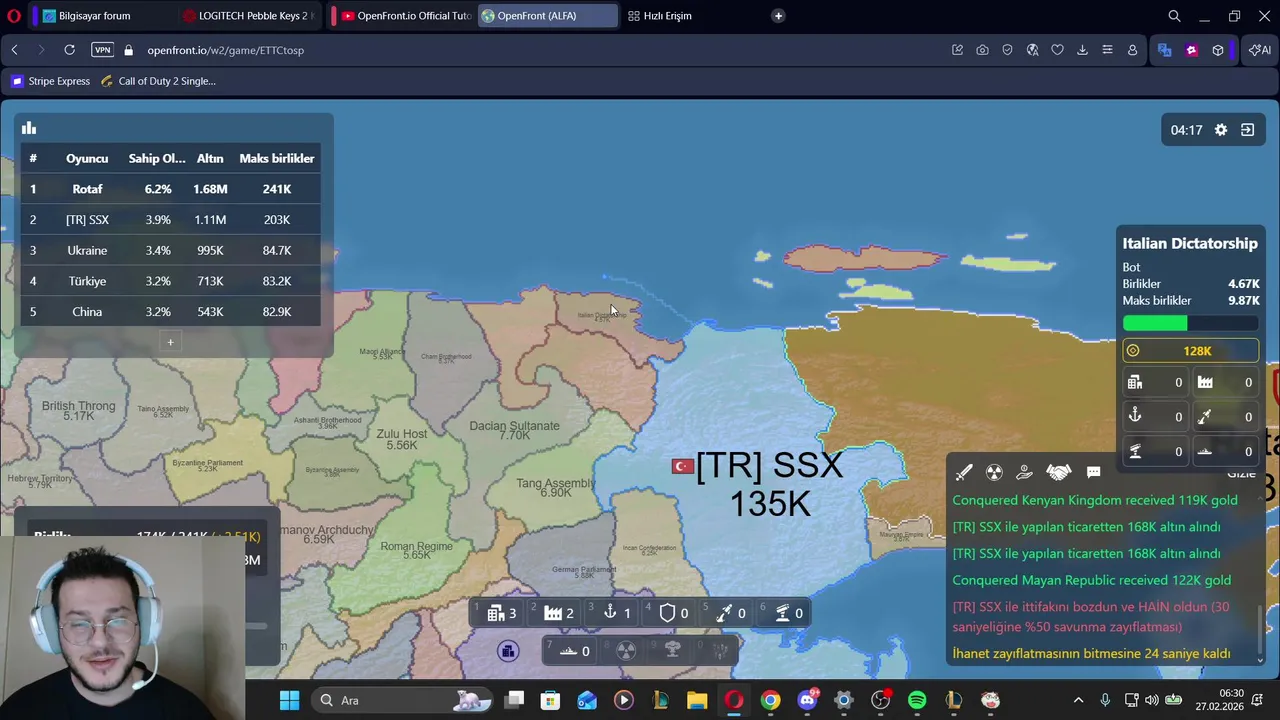Viewport: 1280px width, 720px height.
Task: Click the exit game icon
Action: (x=1247, y=130)
